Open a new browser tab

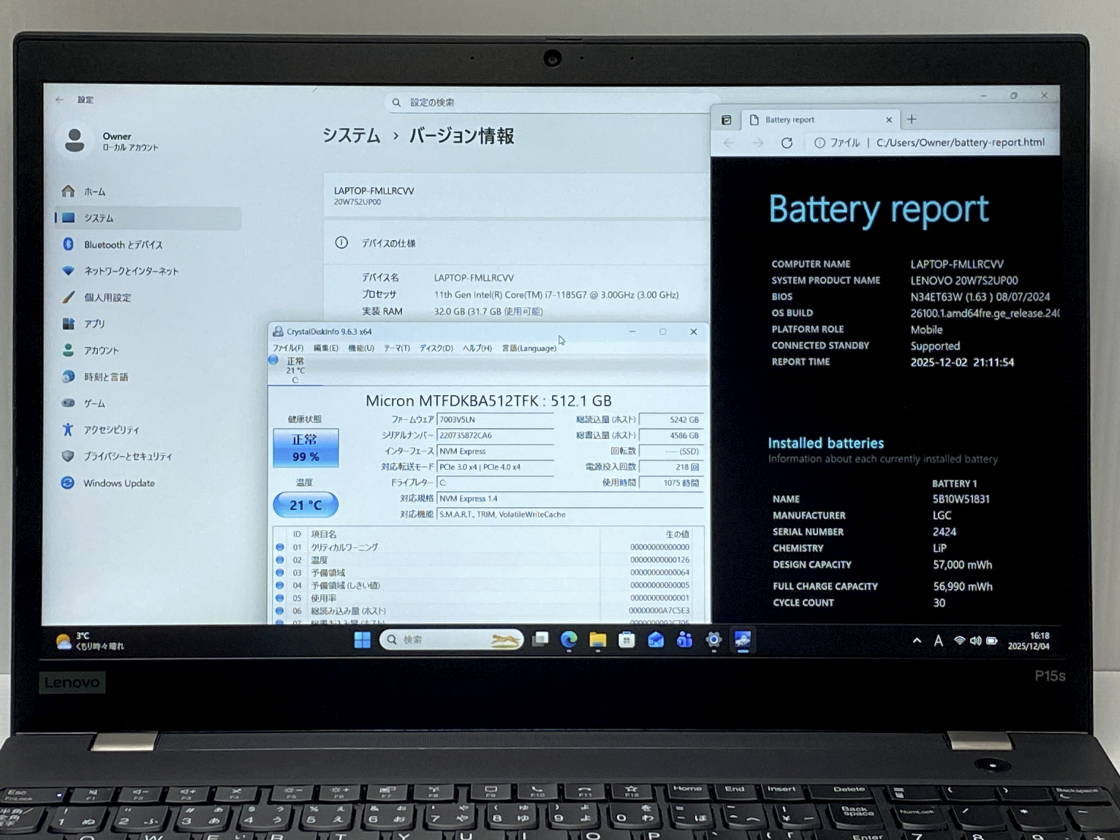click(x=911, y=119)
